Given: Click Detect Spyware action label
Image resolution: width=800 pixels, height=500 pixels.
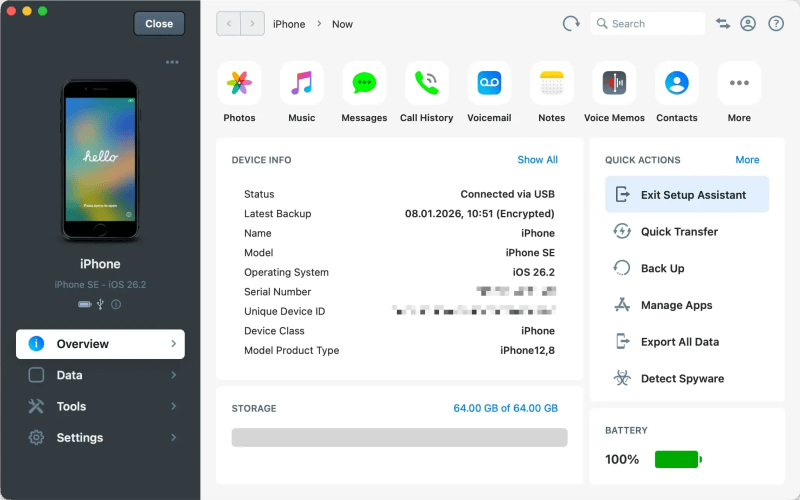Looking at the screenshot, I should coord(682,379).
